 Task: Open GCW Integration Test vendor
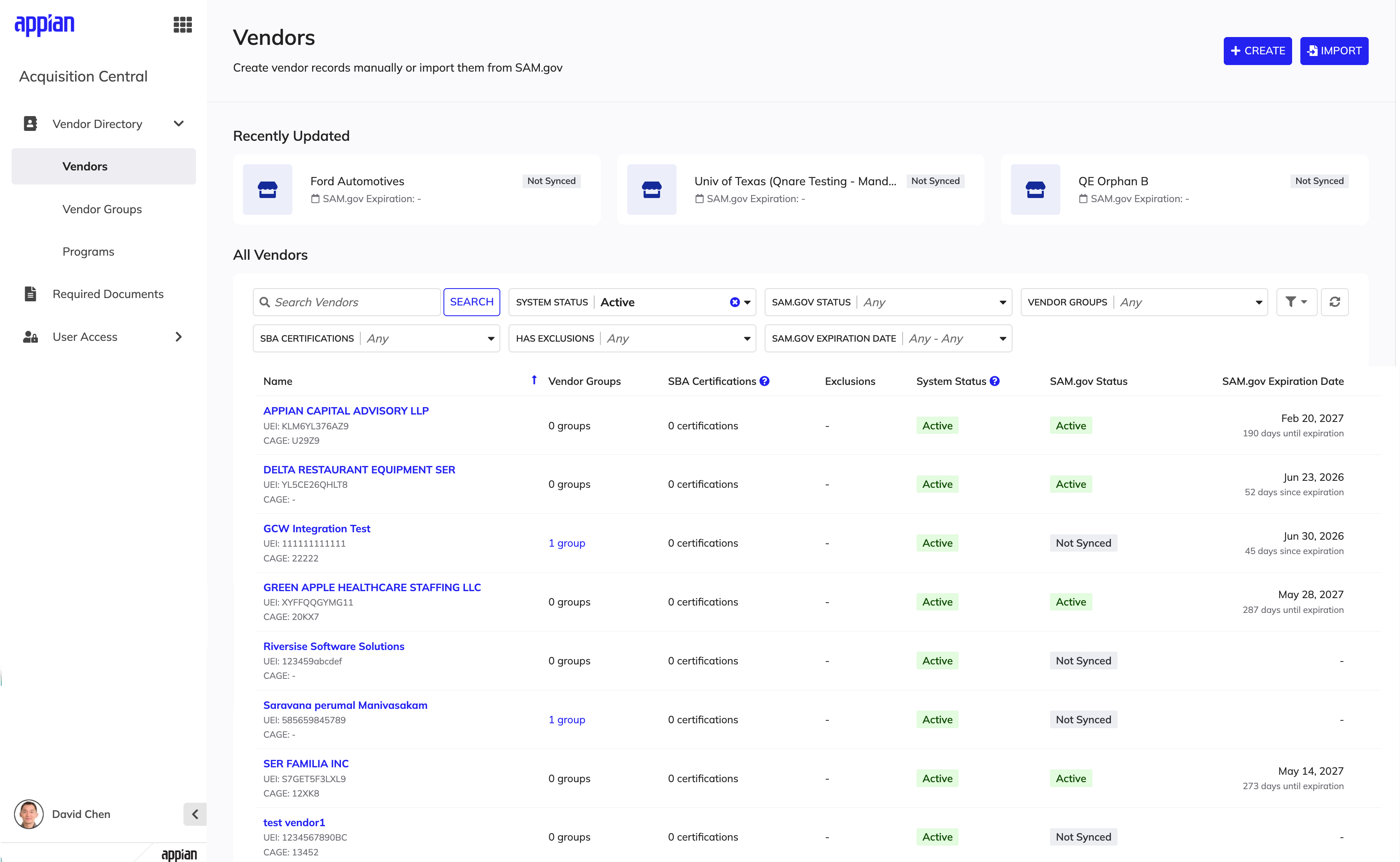point(317,529)
